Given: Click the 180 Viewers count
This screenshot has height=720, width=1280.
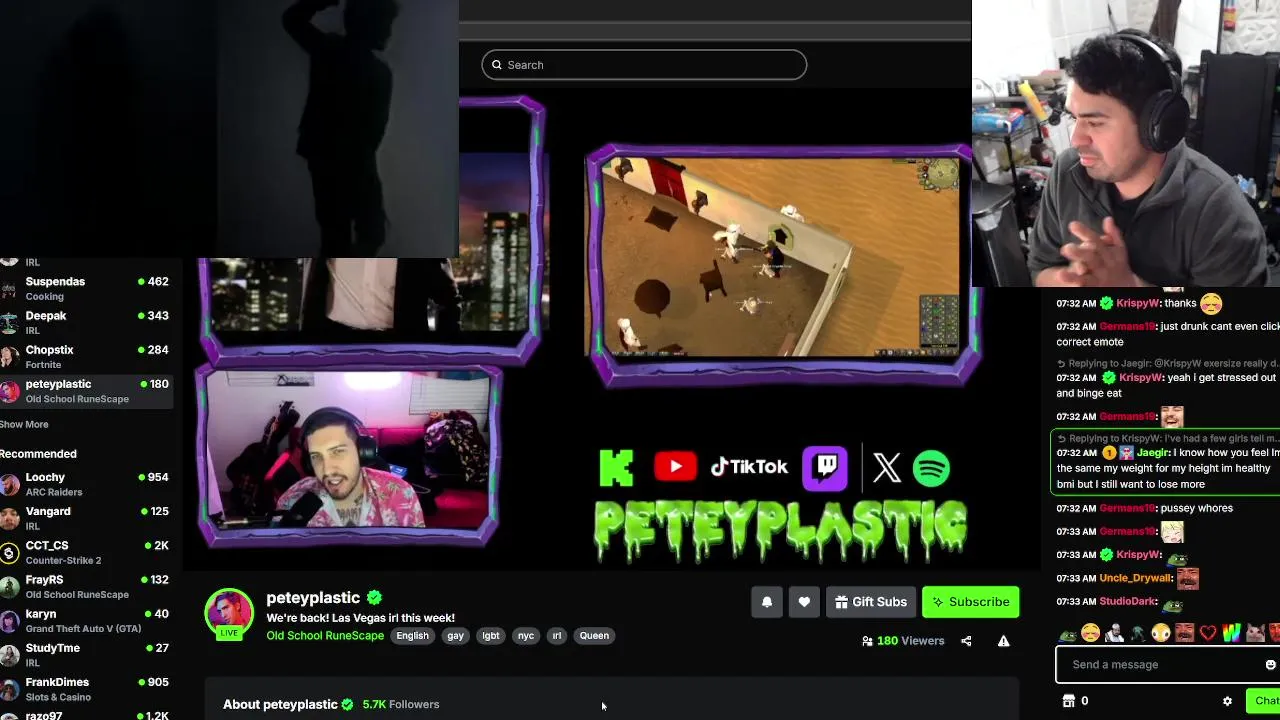Looking at the screenshot, I should 910,641.
